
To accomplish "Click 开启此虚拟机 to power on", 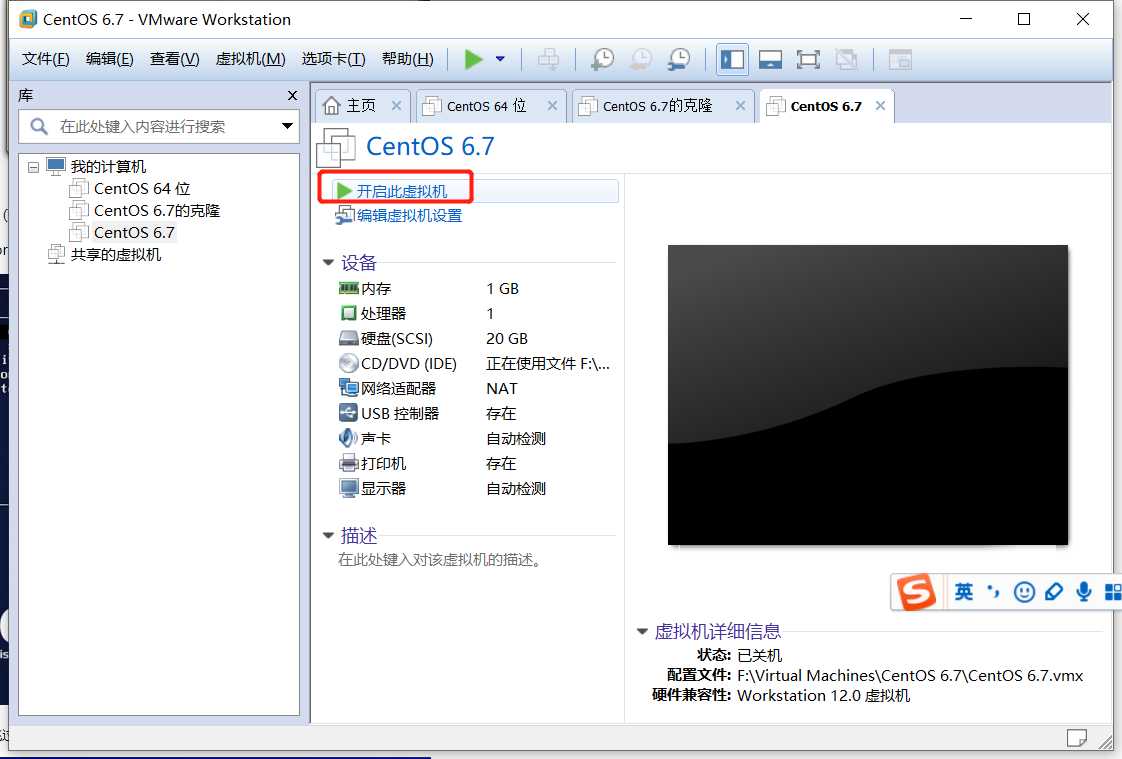I will (401, 191).
